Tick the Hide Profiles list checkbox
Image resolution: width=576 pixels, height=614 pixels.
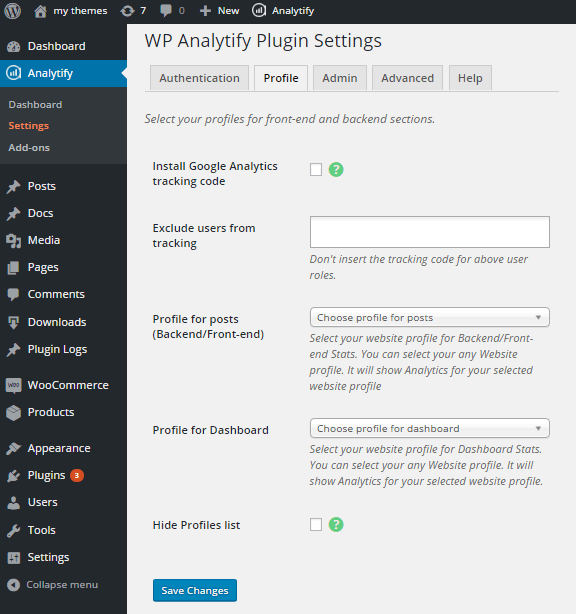pyautogui.click(x=316, y=524)
